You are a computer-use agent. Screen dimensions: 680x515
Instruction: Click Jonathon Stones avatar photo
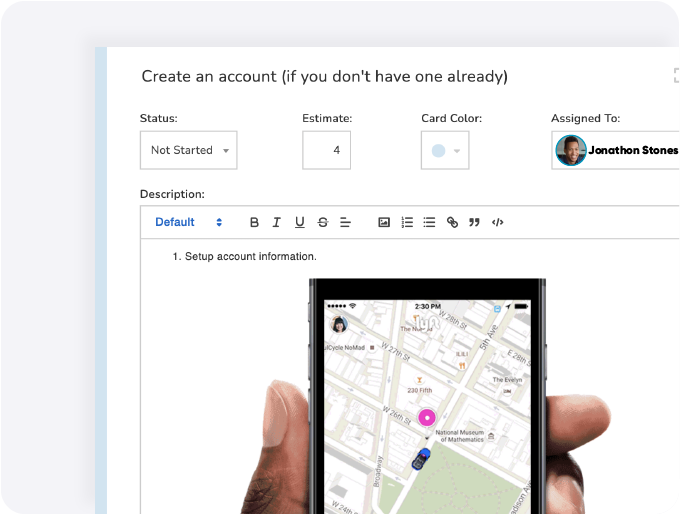571,150
